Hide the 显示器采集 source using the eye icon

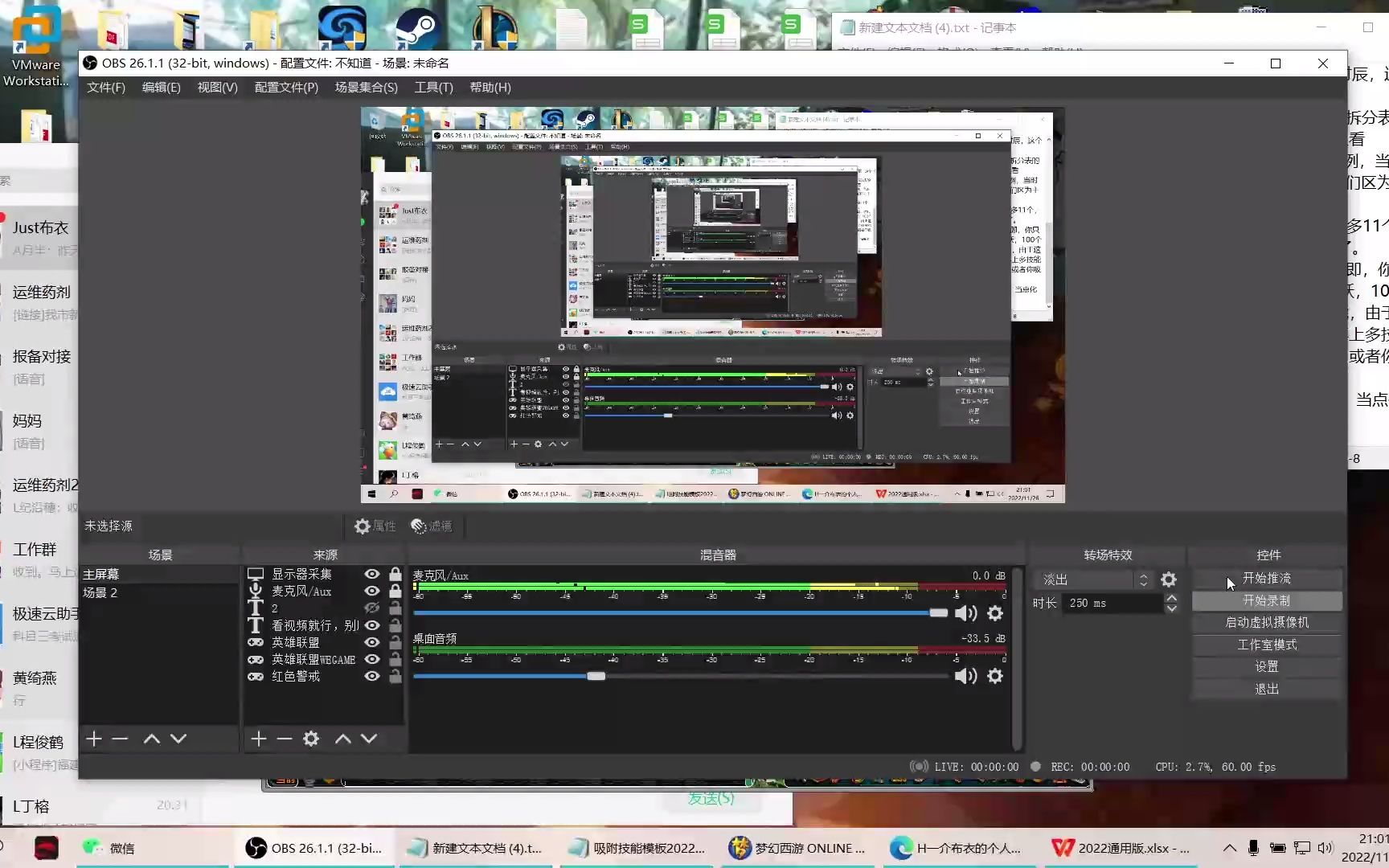372,574
